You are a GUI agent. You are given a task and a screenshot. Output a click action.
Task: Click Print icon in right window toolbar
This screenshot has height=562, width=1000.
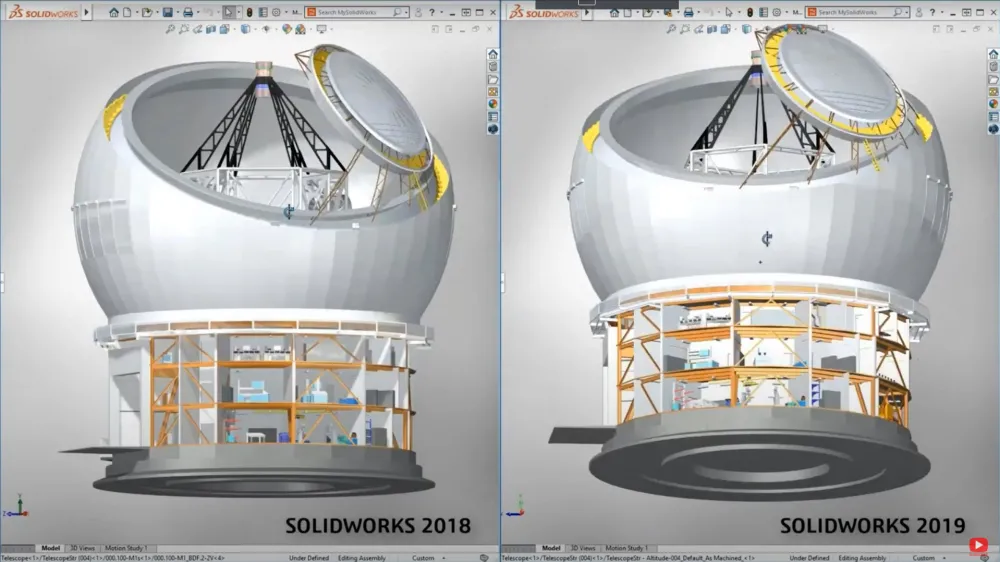pos(689,12)
